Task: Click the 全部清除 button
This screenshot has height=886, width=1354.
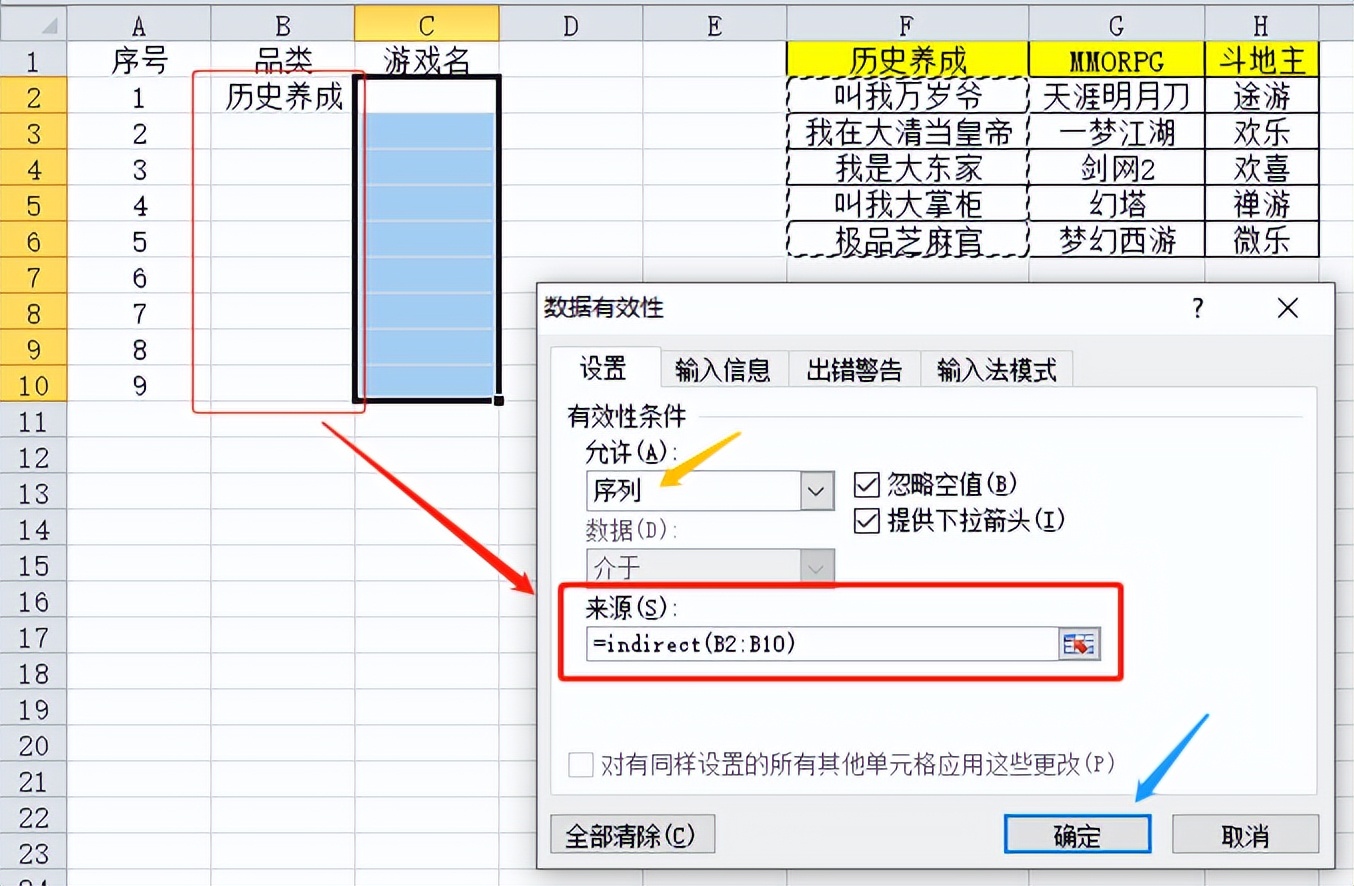Action: (x=632, y=835)
